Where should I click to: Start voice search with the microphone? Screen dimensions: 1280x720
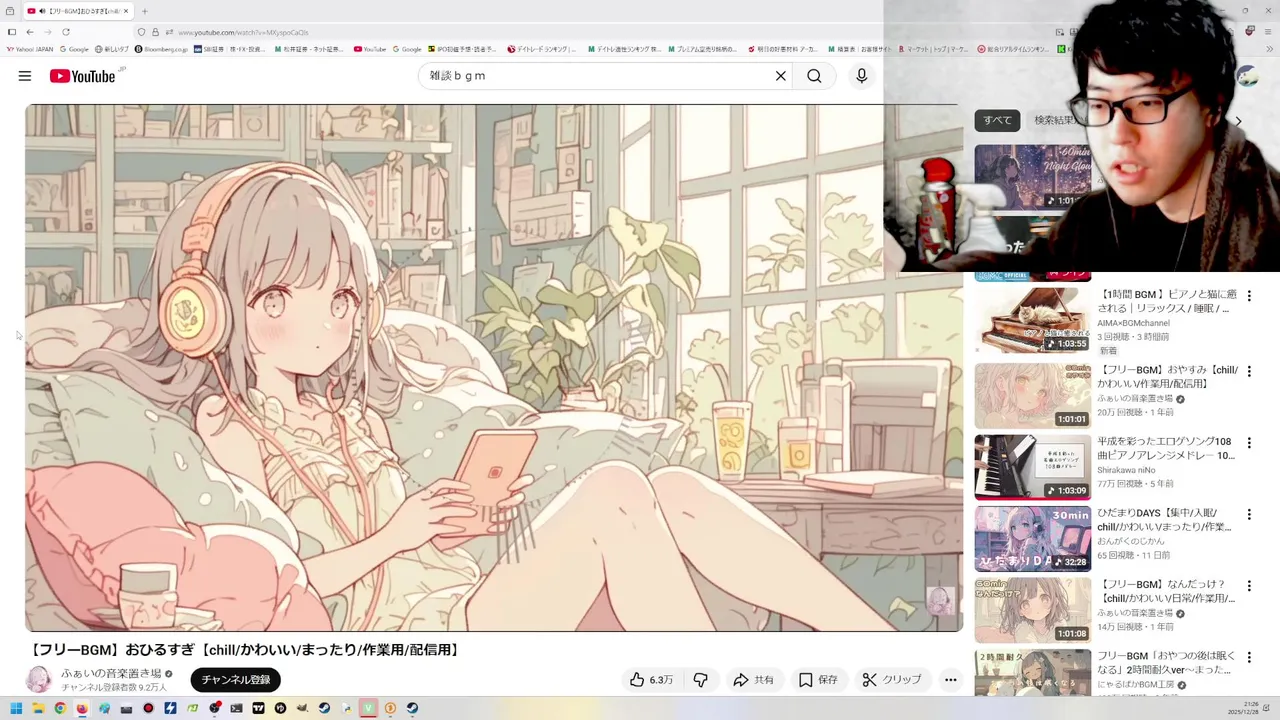[861, 76]
